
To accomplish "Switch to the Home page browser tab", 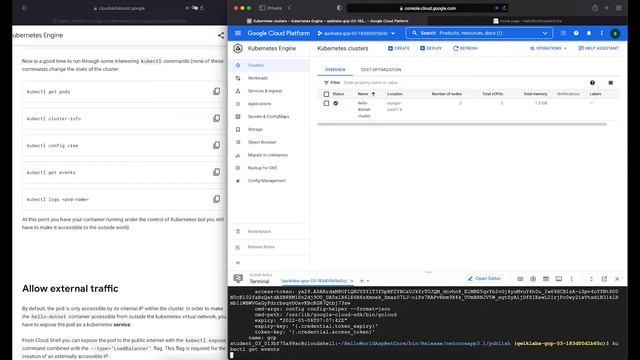I will click(x=527, y=21).
